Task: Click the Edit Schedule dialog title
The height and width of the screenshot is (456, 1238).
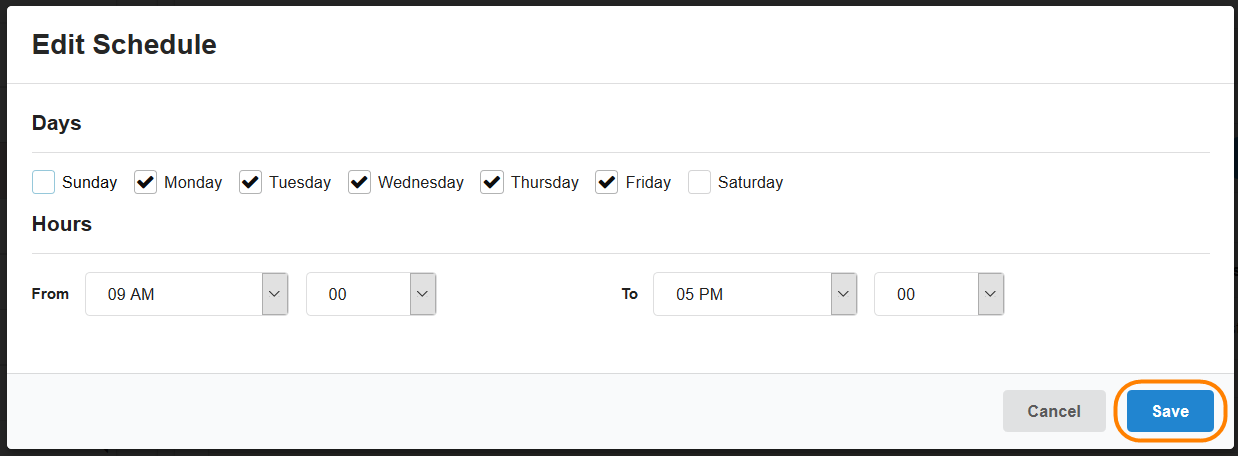Action: tap(124, 44)
